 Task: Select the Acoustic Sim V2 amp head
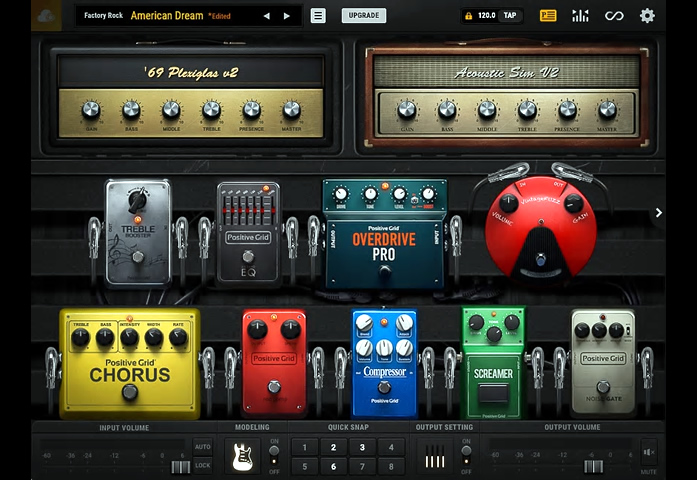[506, 96]
